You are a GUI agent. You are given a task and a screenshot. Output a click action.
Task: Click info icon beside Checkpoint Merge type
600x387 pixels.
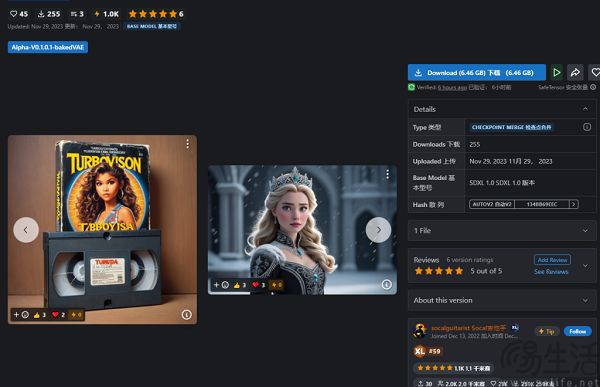click(587, 127)
